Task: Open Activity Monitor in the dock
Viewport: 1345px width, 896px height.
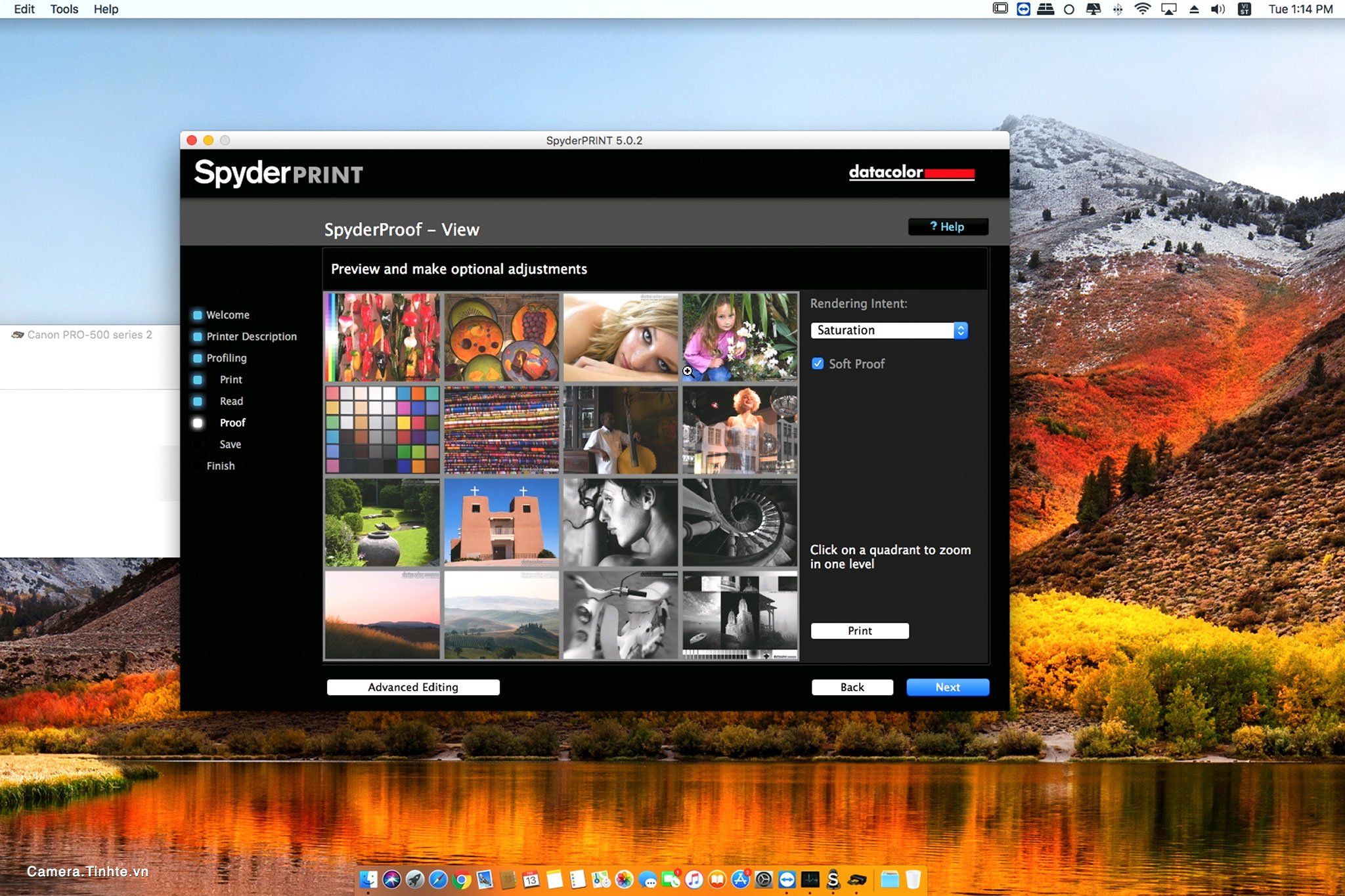Action: pos(810,879)
